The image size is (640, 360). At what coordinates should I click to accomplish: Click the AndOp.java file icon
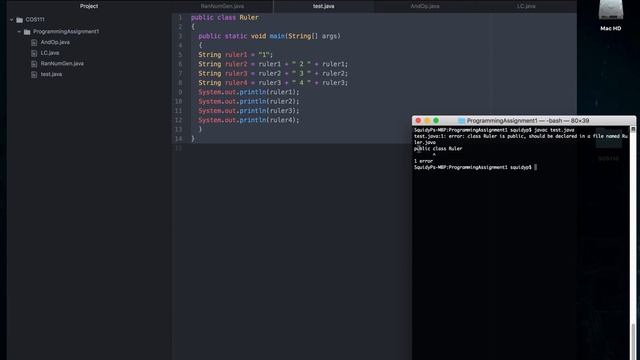point(34,42)
